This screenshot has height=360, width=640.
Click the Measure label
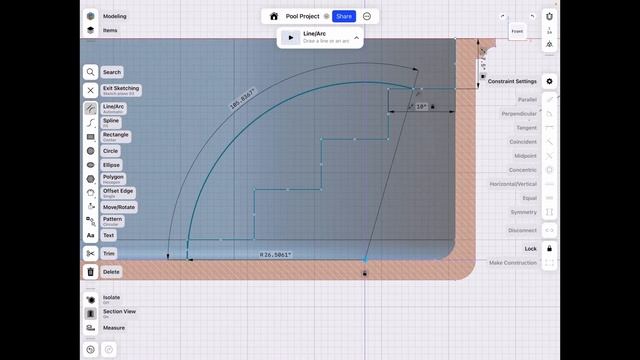coord(114,328)
